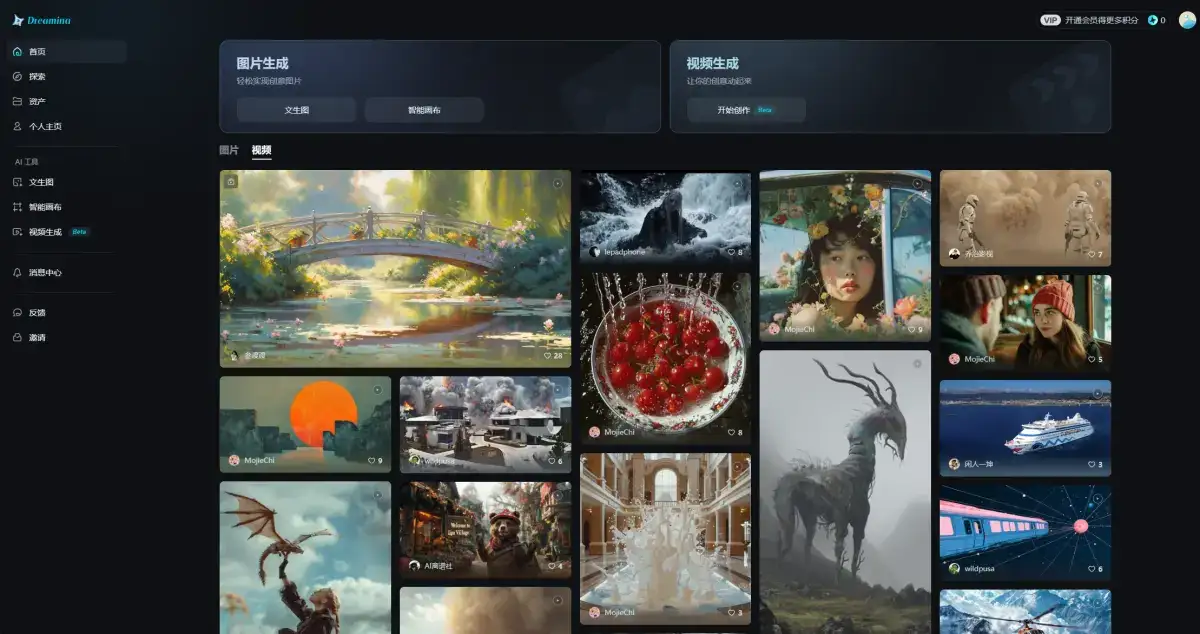Open 资产 (Assets) folder icon in sidebar
This screenshot has width=1200, height=634.
click(17, 101)
